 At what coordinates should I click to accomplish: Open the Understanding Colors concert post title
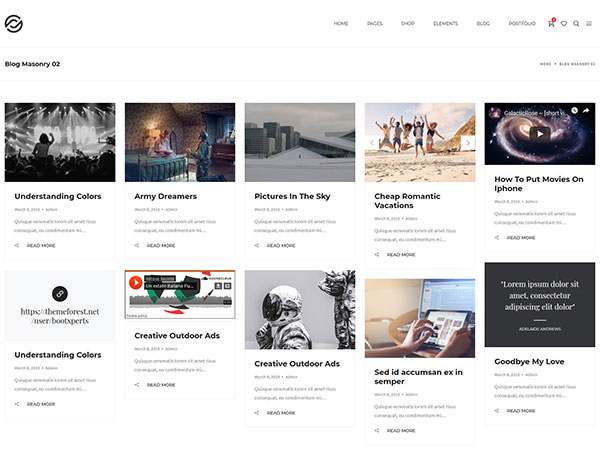[x=58, y=196]
